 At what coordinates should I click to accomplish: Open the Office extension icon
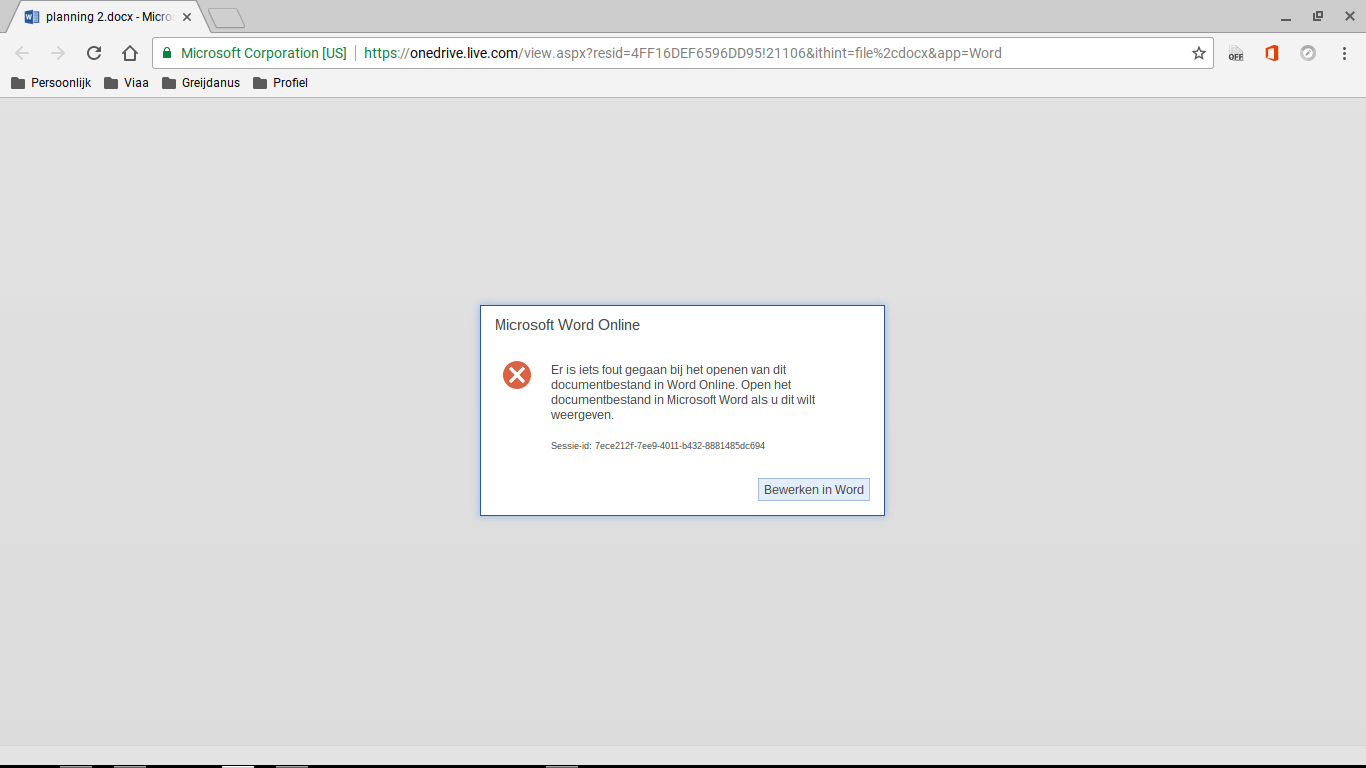[1272, 53]
